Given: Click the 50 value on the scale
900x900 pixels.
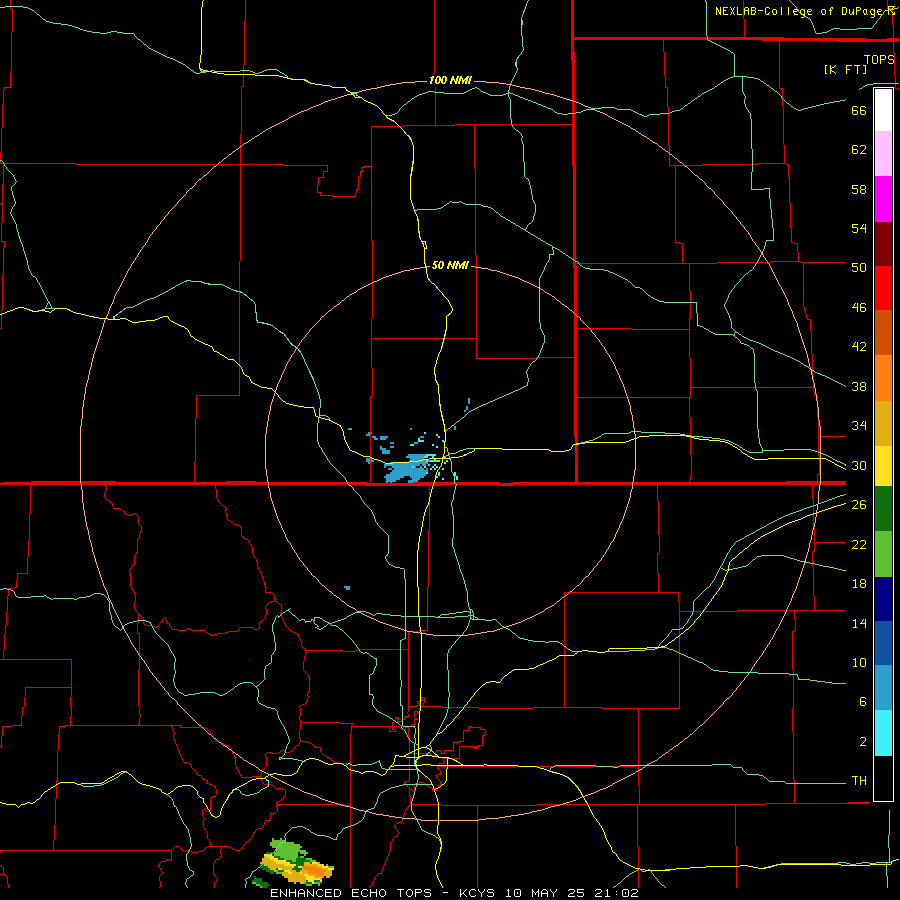Looking at the screenshot, I should pos(859,267).
